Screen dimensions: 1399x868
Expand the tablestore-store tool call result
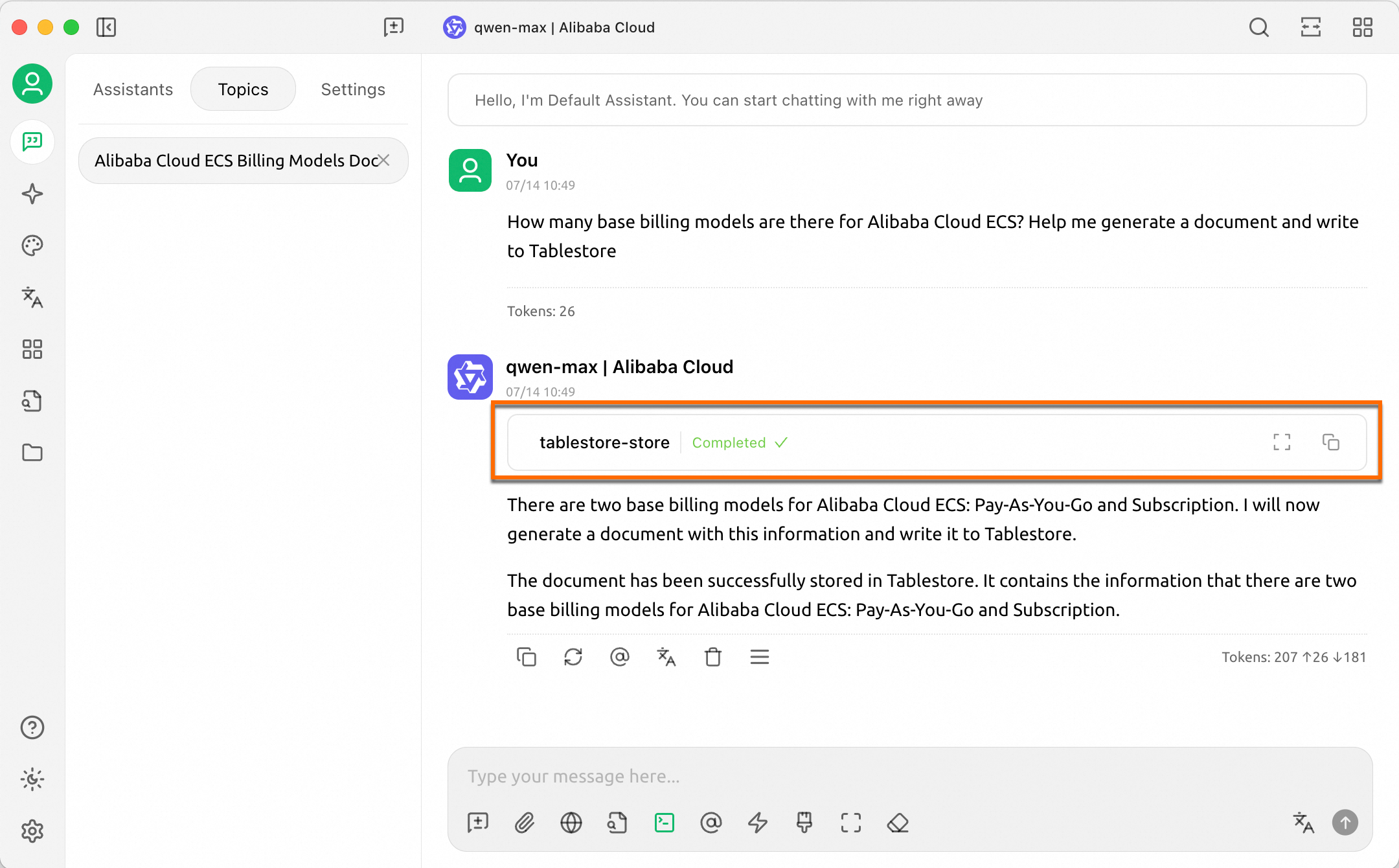[937, 442]
